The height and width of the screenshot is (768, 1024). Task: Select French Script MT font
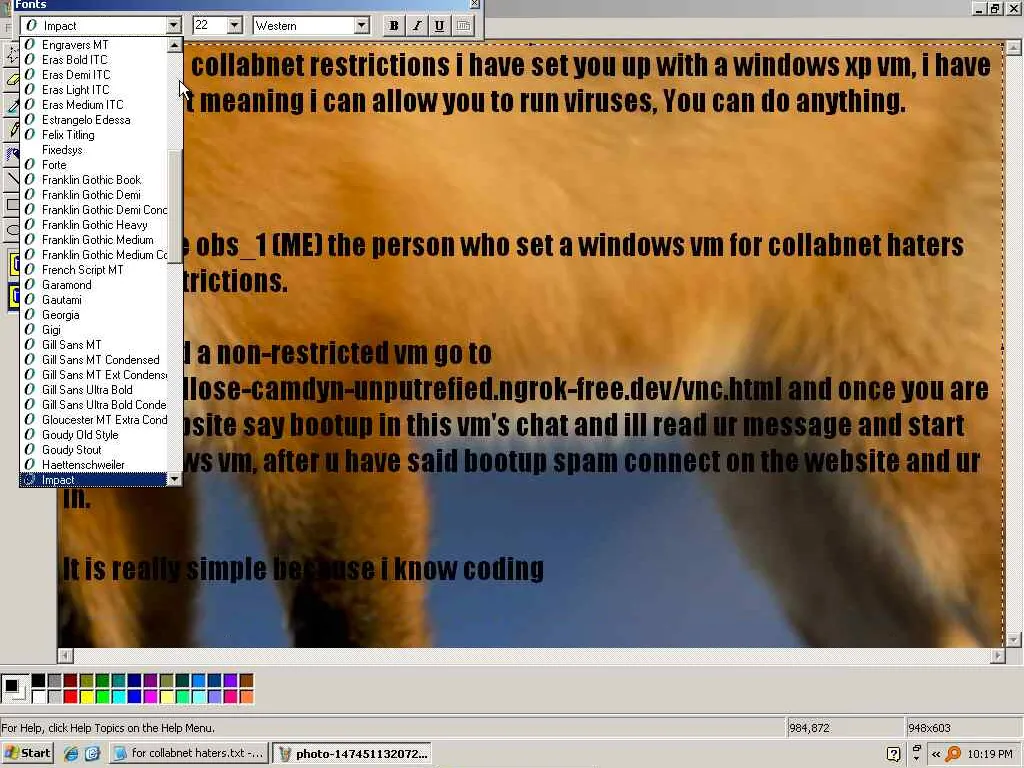point(93,270)
